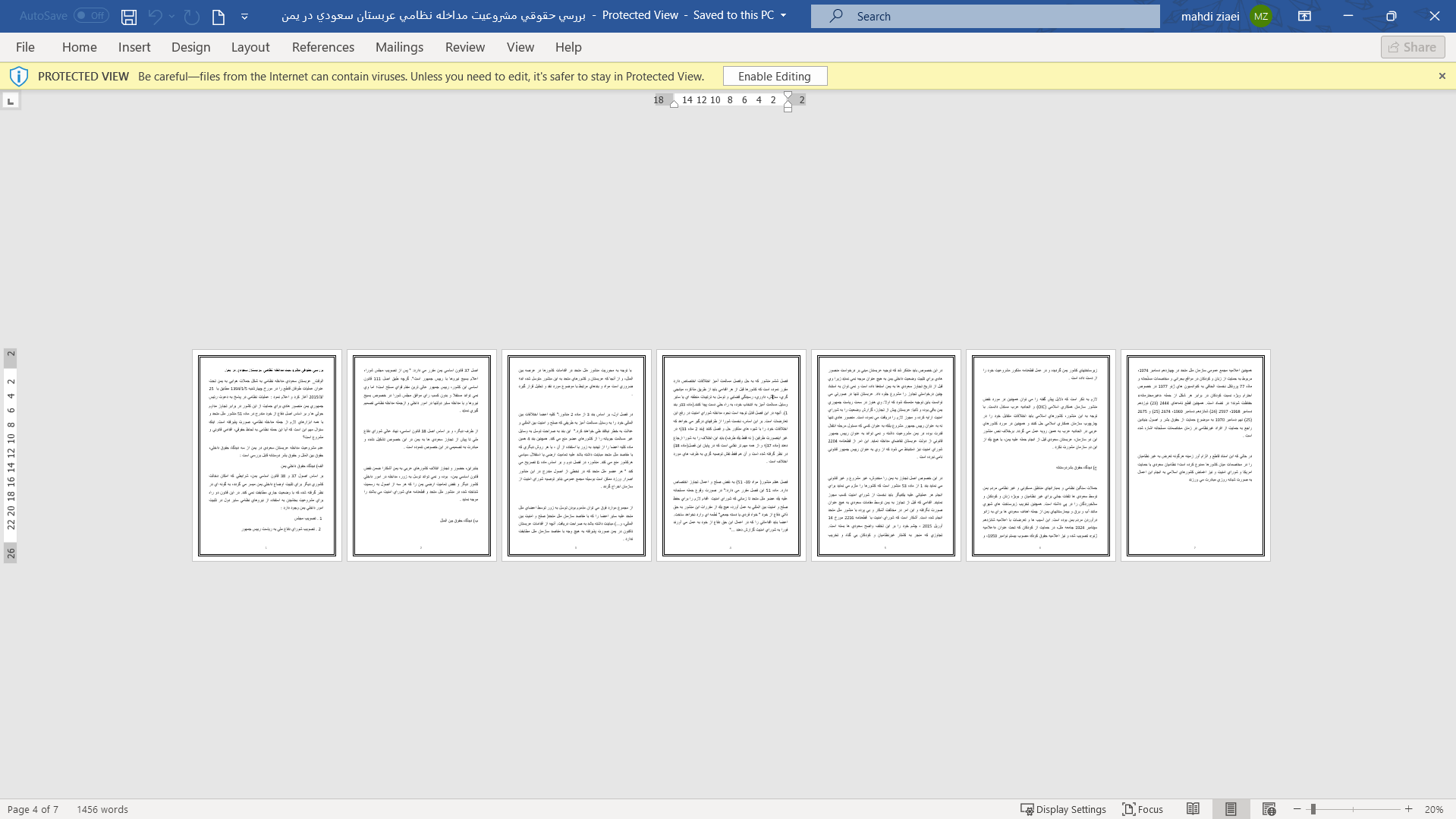This screenshot has height=819, width=1456.
Task: Click the tab stop selector at ruler corner
Action: click(x=11, y=100)
